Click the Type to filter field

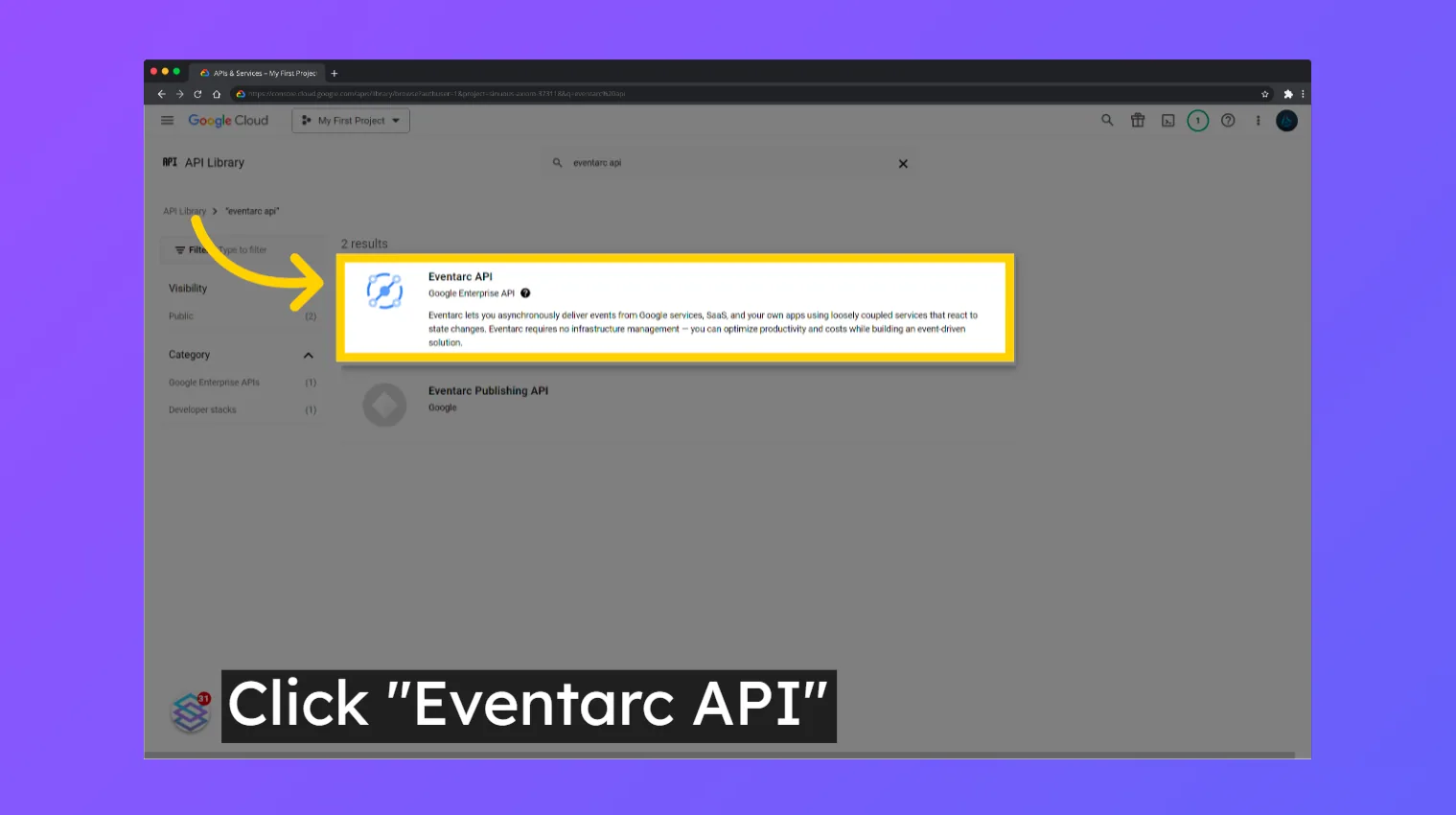click(x=243, y=250)
